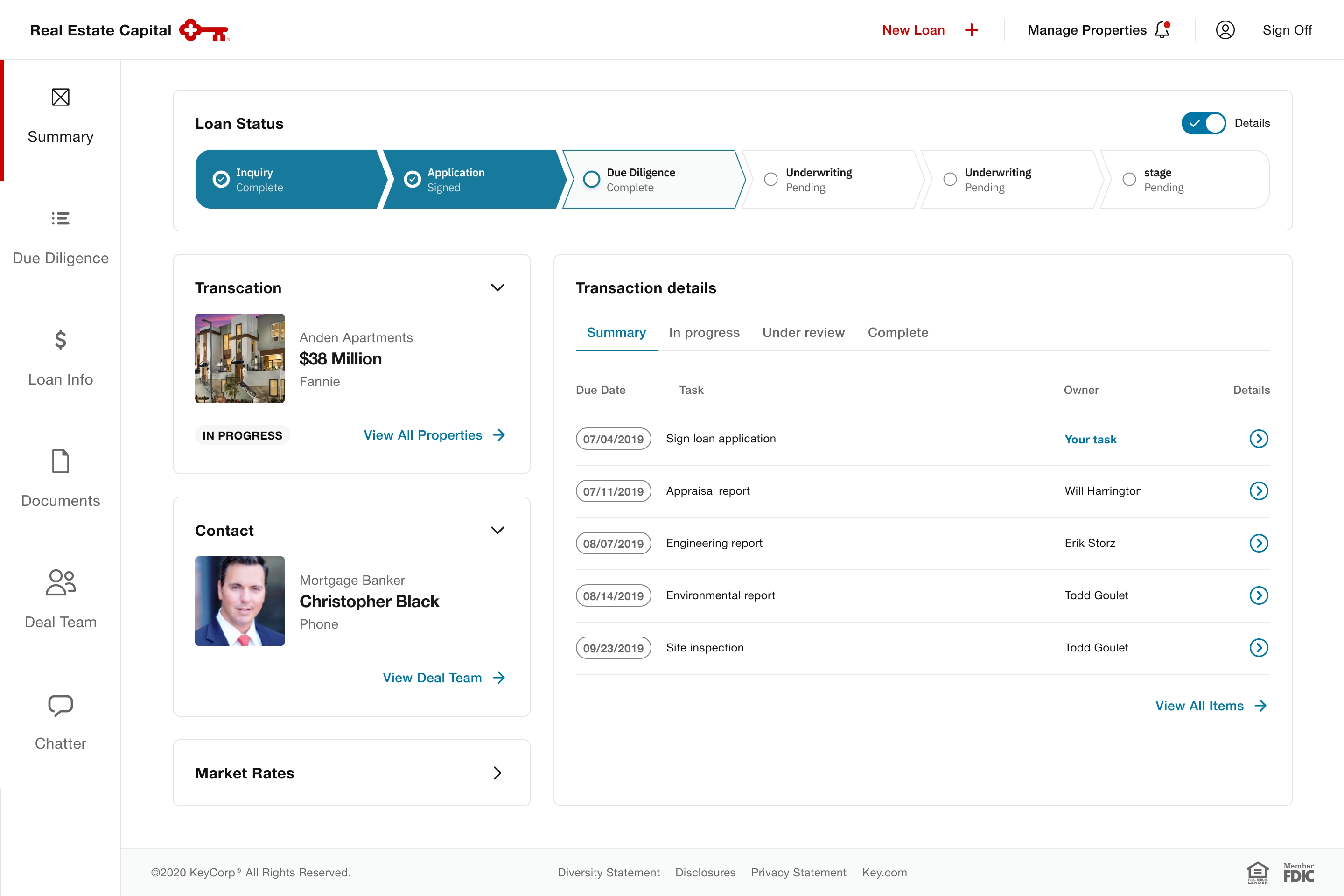The image size is (1344, 896).
Task: Collapse the Contact panel chevron
Action: click(x=497, y=530)
